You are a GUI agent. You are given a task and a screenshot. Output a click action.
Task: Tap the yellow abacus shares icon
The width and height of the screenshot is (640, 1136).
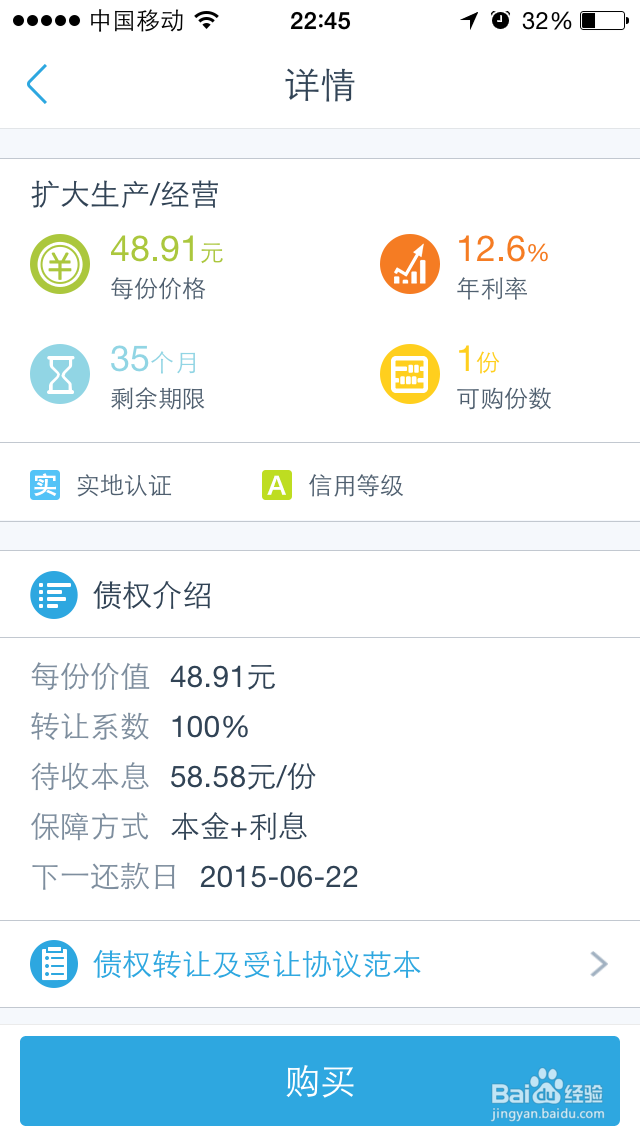click(x=410, y=374)
